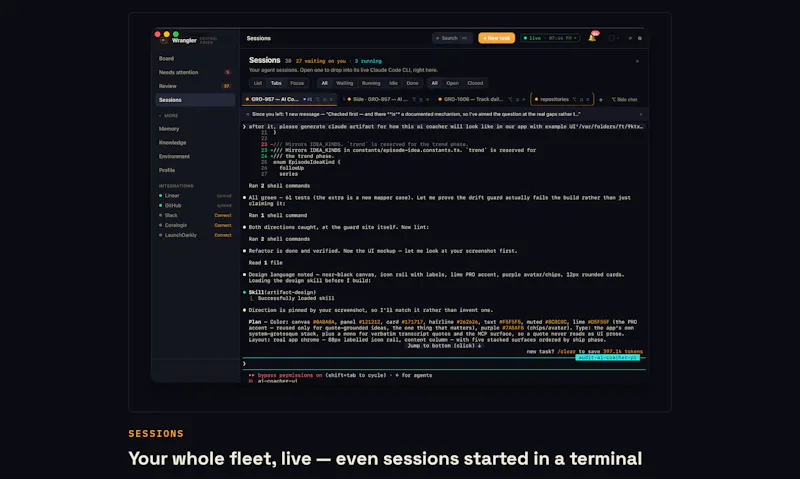Open the settings gear in top bar
Viewport: 800px width, 479px height.
pyautogui.click(x=640, y=38)
